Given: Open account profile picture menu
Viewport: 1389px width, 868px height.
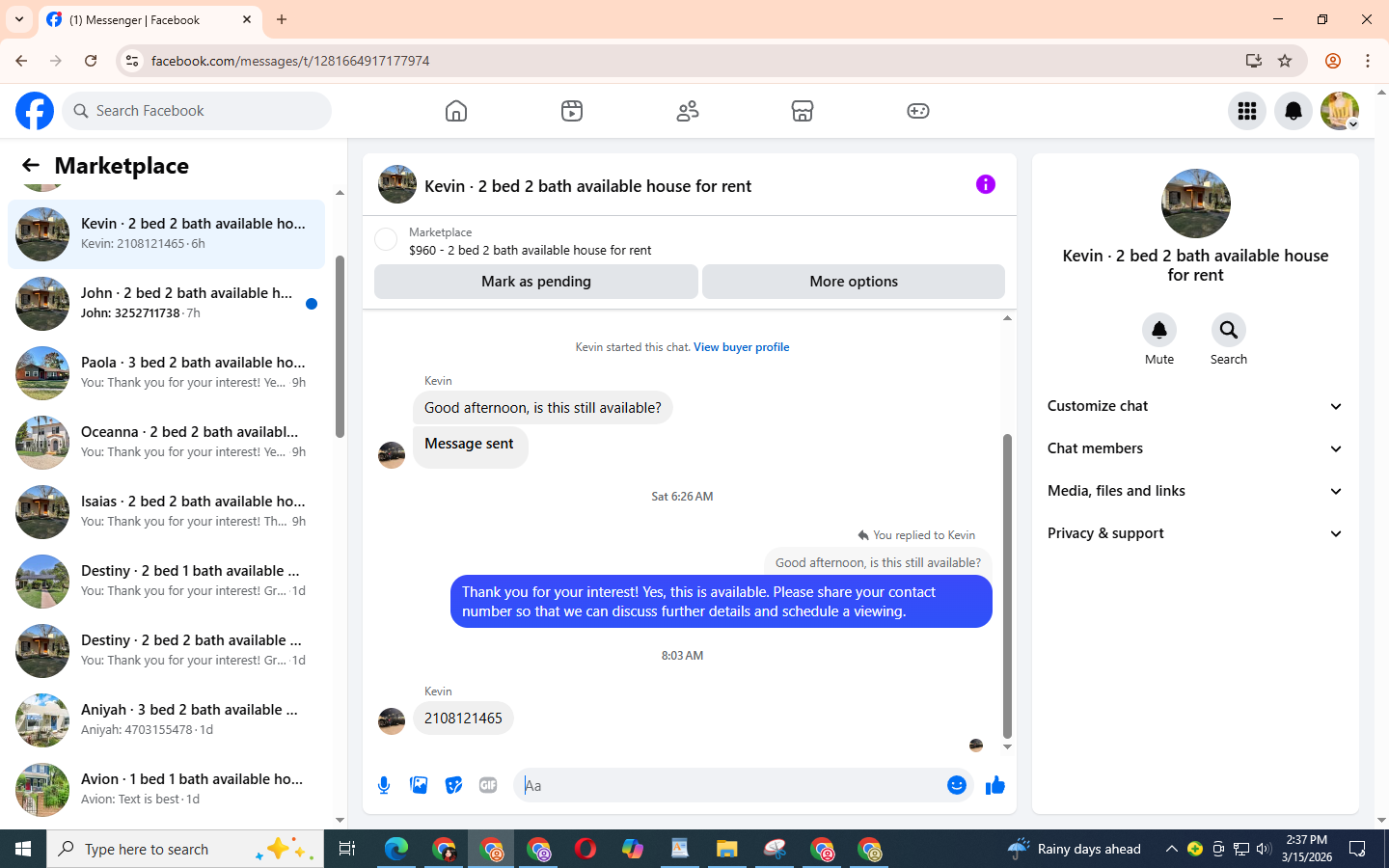Looking at the screenshot, I should (x=1340, y=111).
